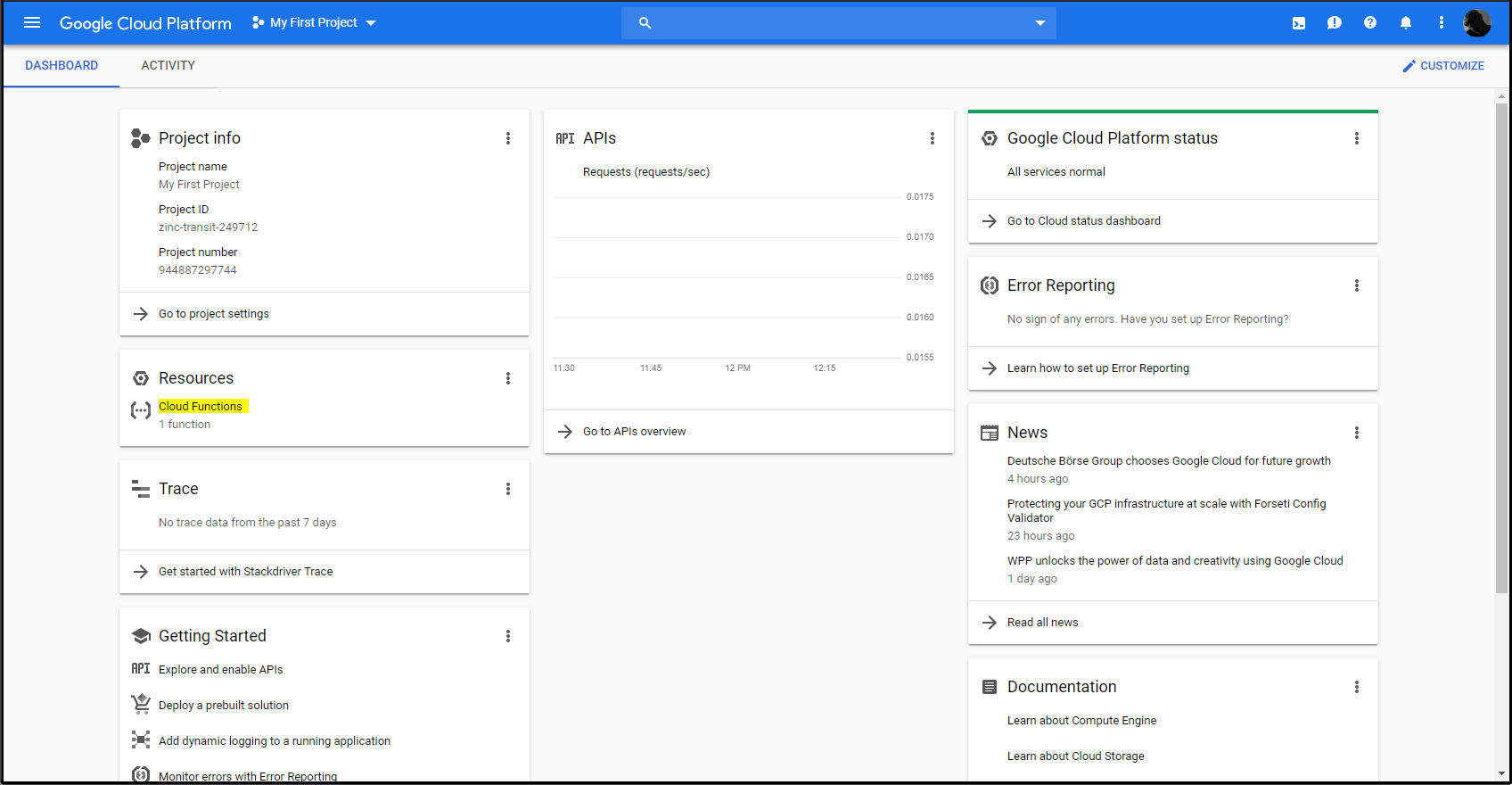Click 'All services normal' status text
The image size is (1512, 785).
pos(1056,172)
